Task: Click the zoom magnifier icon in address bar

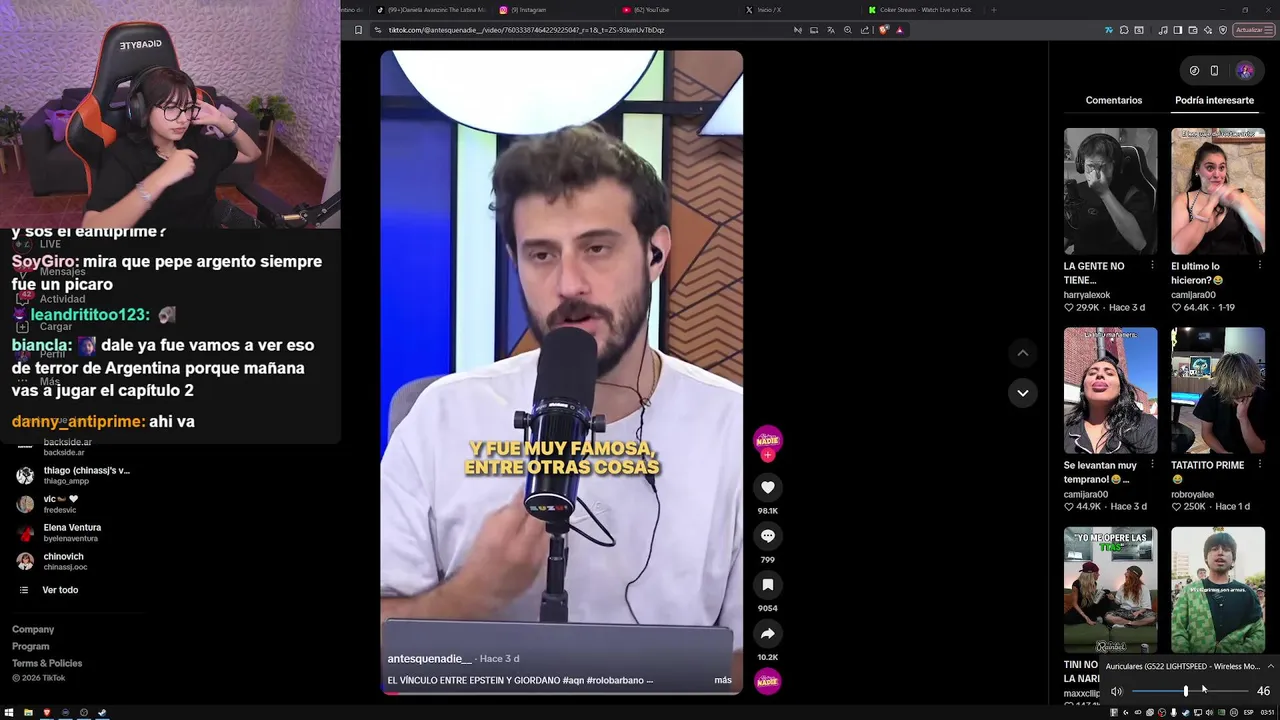Action: [848, 30]
